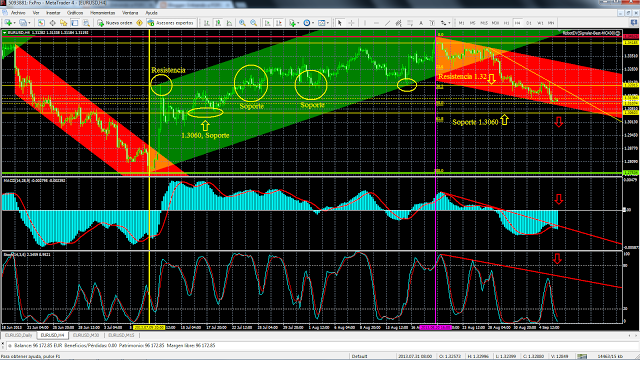Click the MetaEditor yellow diamond icon
Screen dimensions: 640x384
point(139,23)
